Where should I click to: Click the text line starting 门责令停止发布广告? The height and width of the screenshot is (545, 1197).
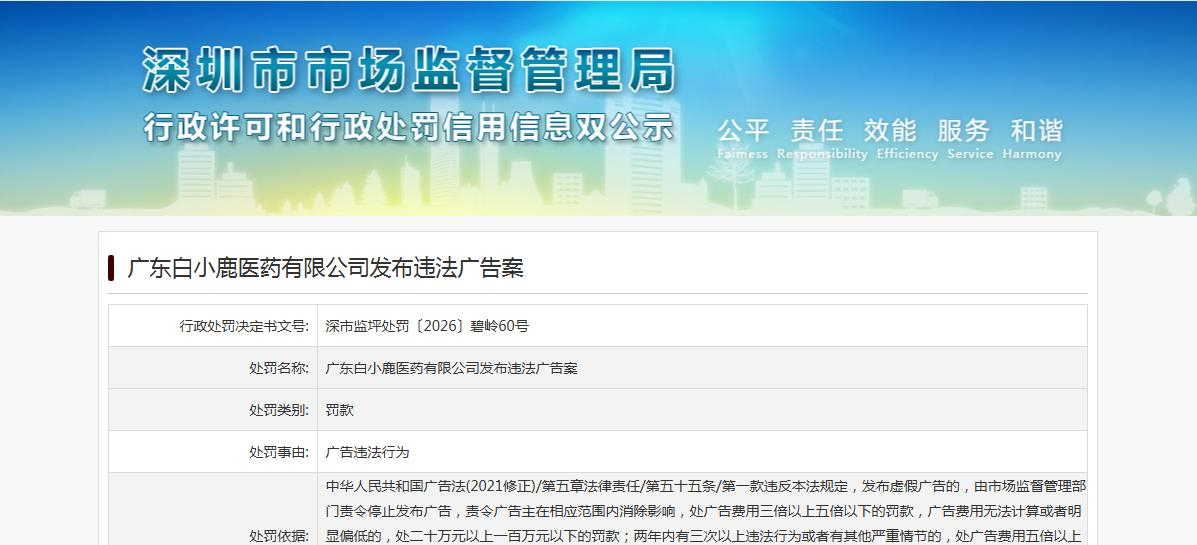point(703,511)
